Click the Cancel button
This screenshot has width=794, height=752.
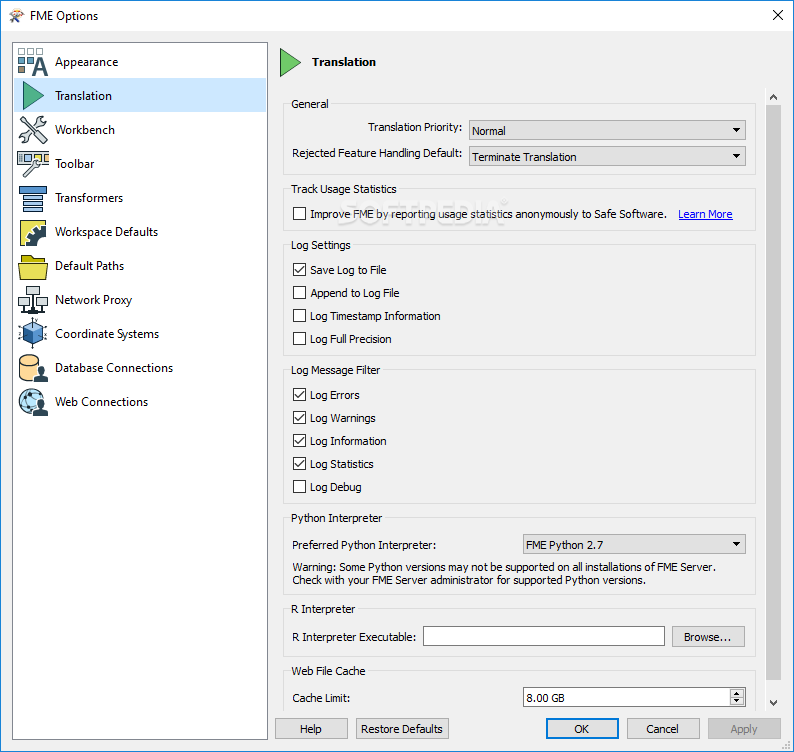(x=662, y=729)
